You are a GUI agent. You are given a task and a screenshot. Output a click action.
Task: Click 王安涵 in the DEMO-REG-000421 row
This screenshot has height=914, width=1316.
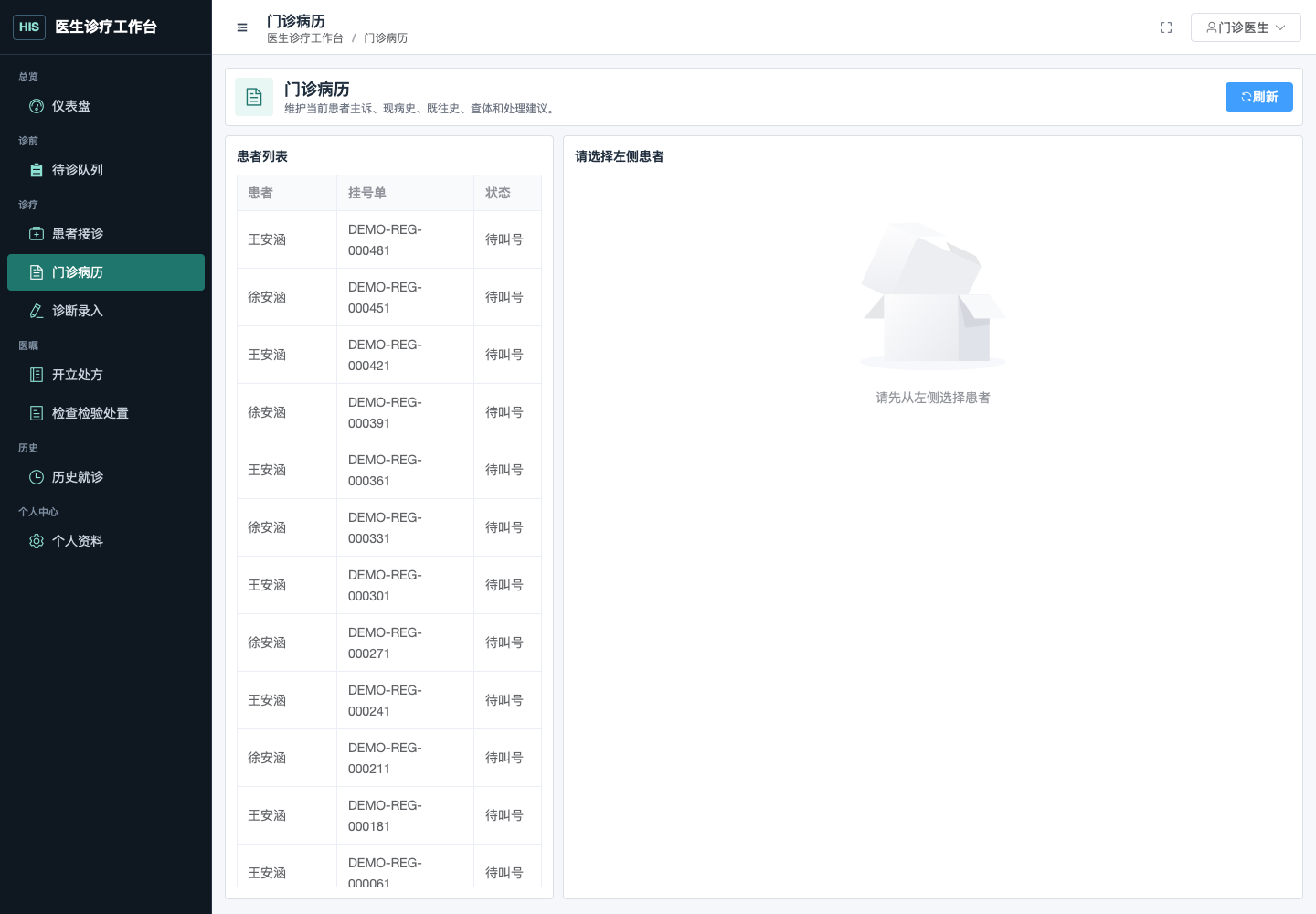[x=267, y=355]
